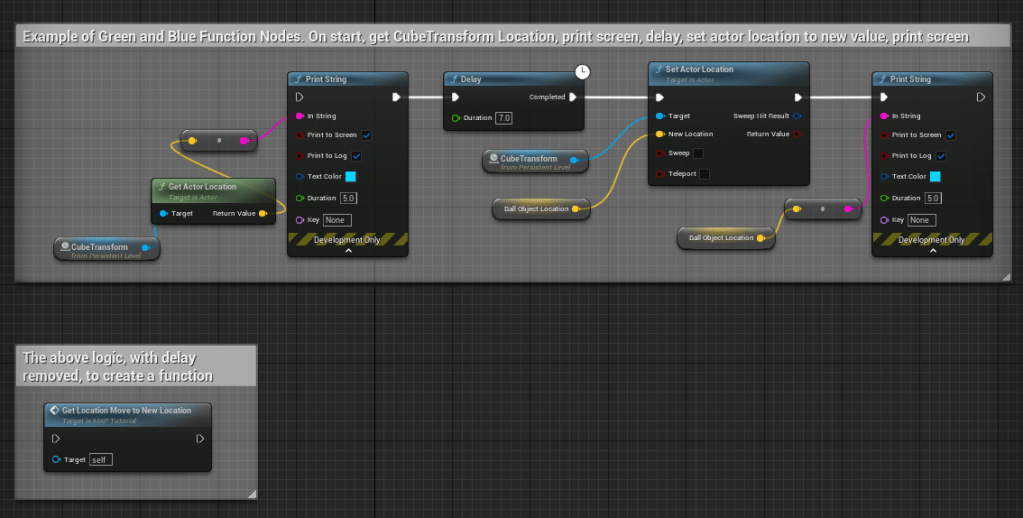Viewport: 1023px width, 518px height.
Task: Collapse the rightmost Print String node's advanced options
Action: pyautogui.click(x=932, y=251)
